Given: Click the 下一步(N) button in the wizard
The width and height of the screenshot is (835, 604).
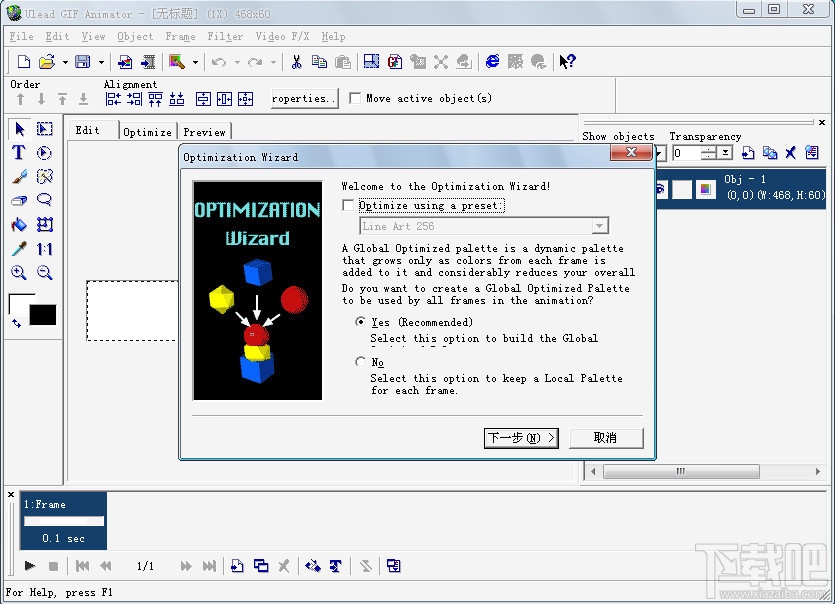Looking at the screenshot, I should 521,437.
